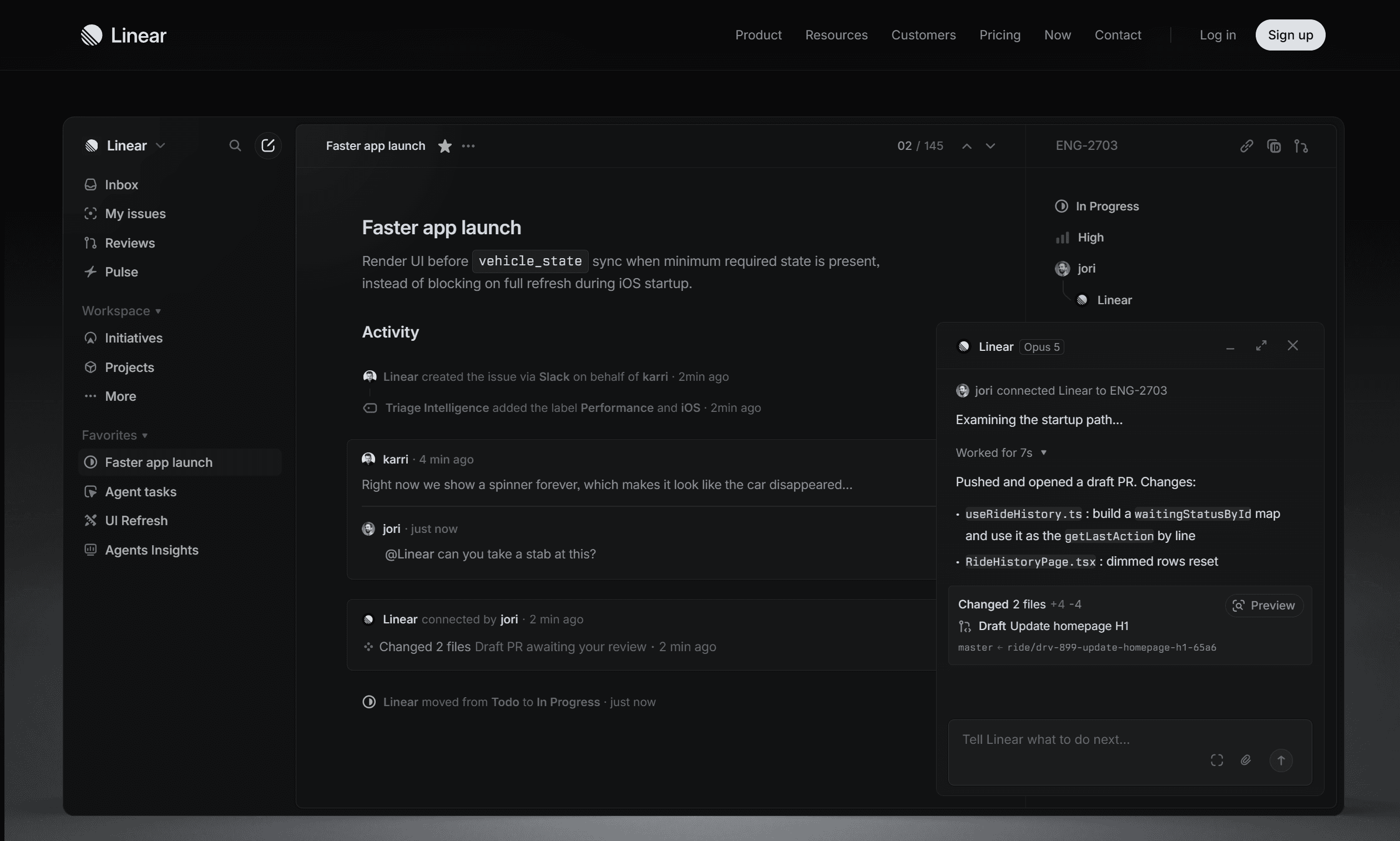Screen dimensions: 1400x841
Task: Click the Preview button on changed files
Action: (x=1264, y=605)
